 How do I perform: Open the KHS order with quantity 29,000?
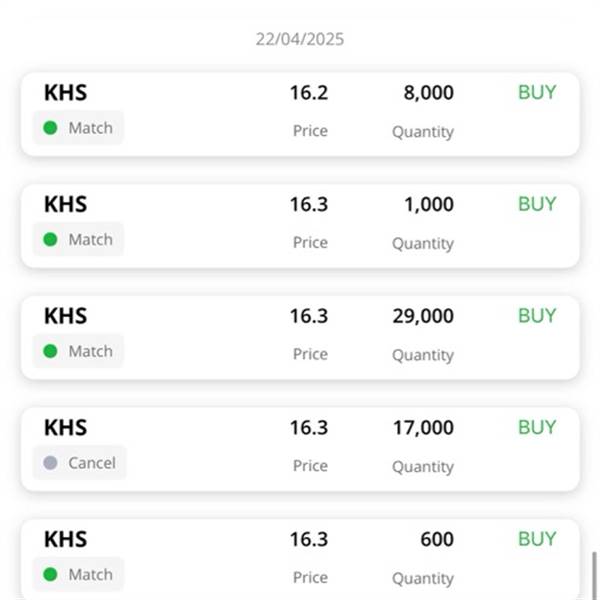(x=300, y=338)
